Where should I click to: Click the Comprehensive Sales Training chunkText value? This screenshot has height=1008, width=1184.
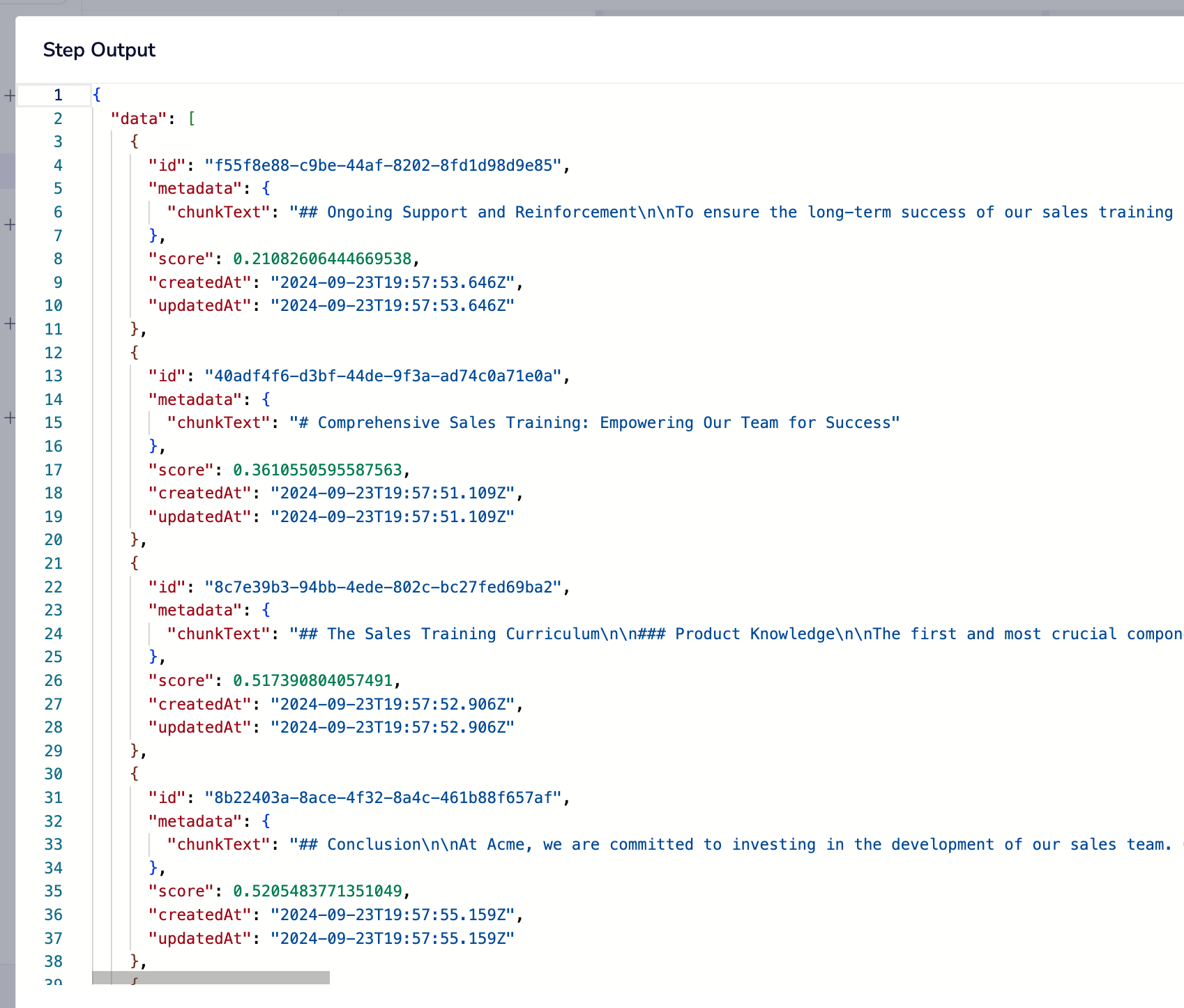pos(594,423)
